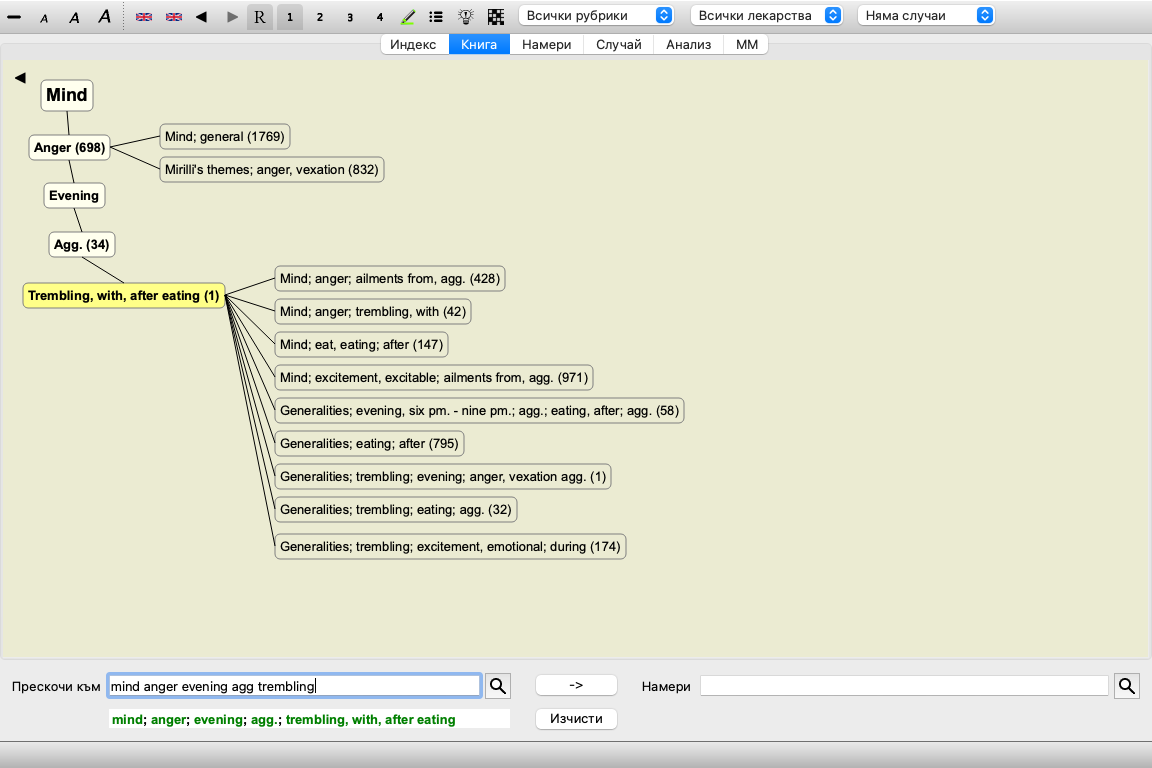Toggle the R remedies button
Image resolution: width=1152 pixels, height=768 pixels.
[260, 17]
